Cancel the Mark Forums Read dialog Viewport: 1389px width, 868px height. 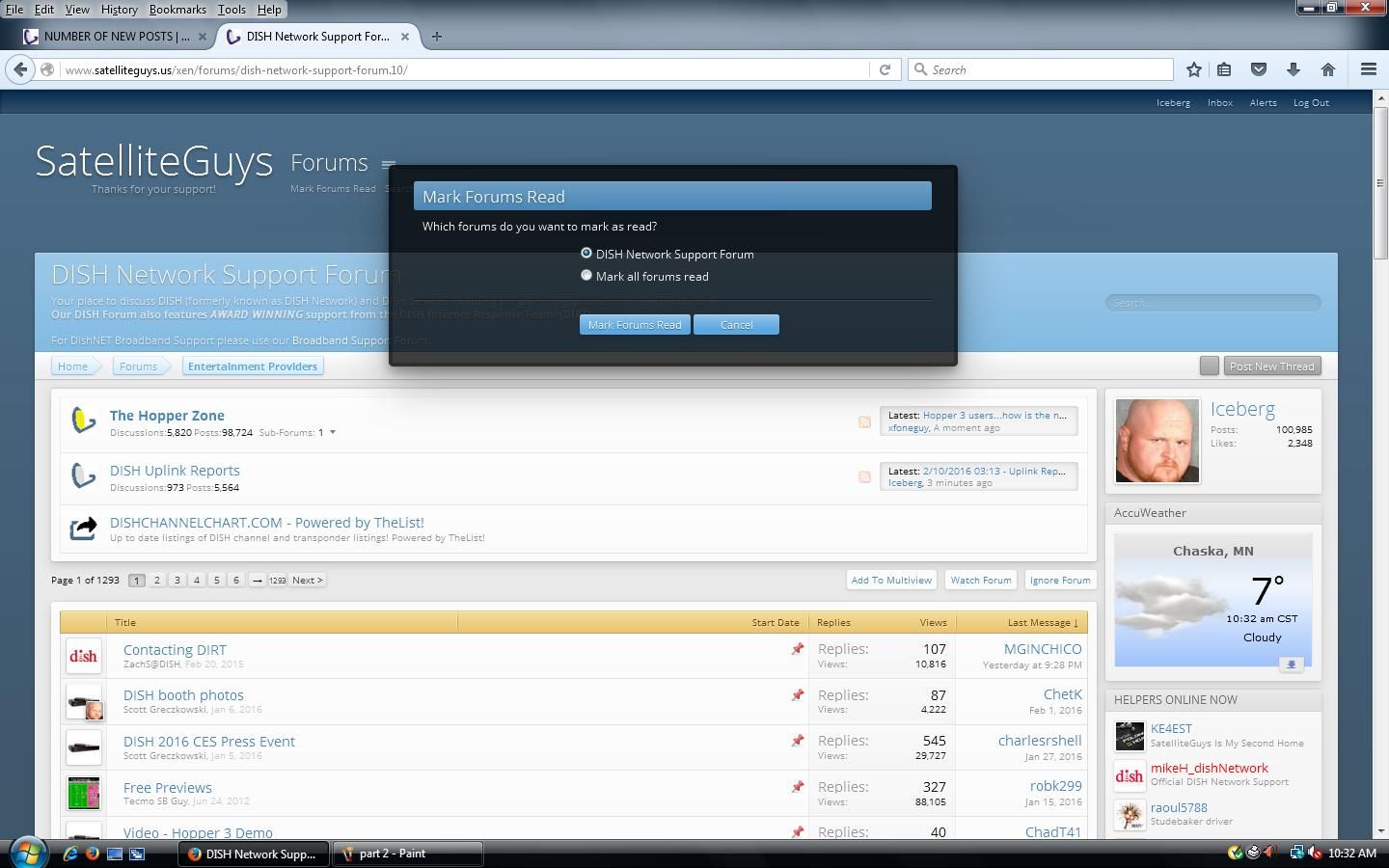click(x=736, y=325)
